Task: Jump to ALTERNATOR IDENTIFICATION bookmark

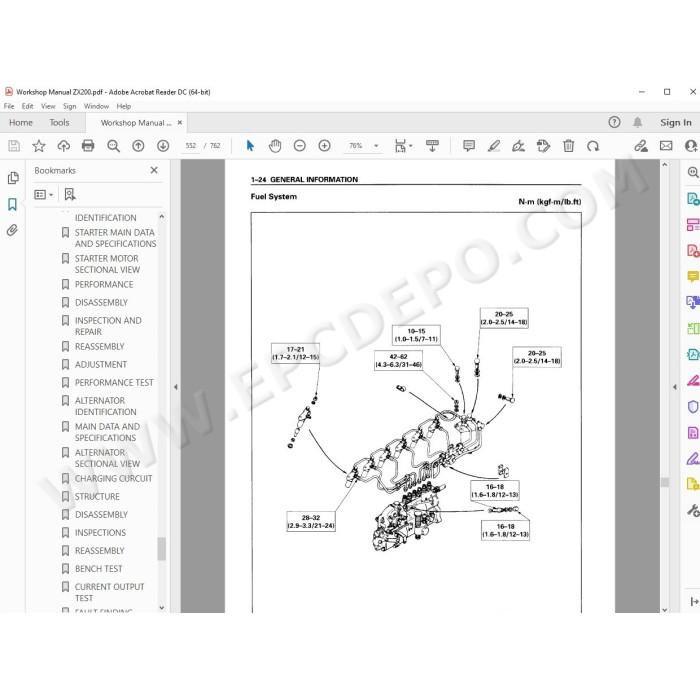Action: click(105, 406)
